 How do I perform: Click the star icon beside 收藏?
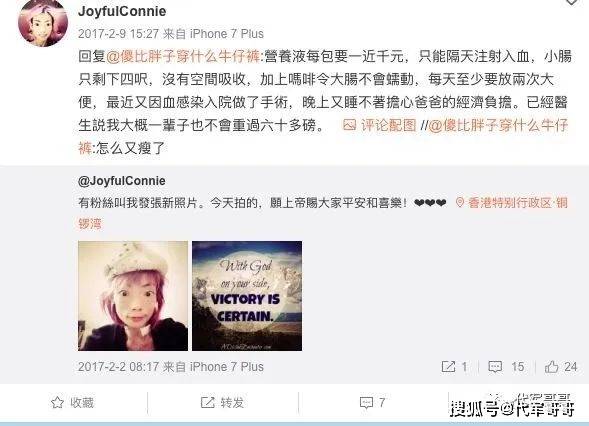57,402
